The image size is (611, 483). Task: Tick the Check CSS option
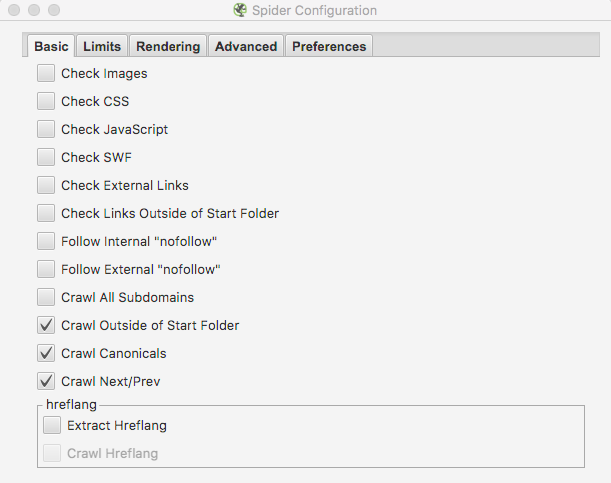pyautogui.click(x=46, y=101)
